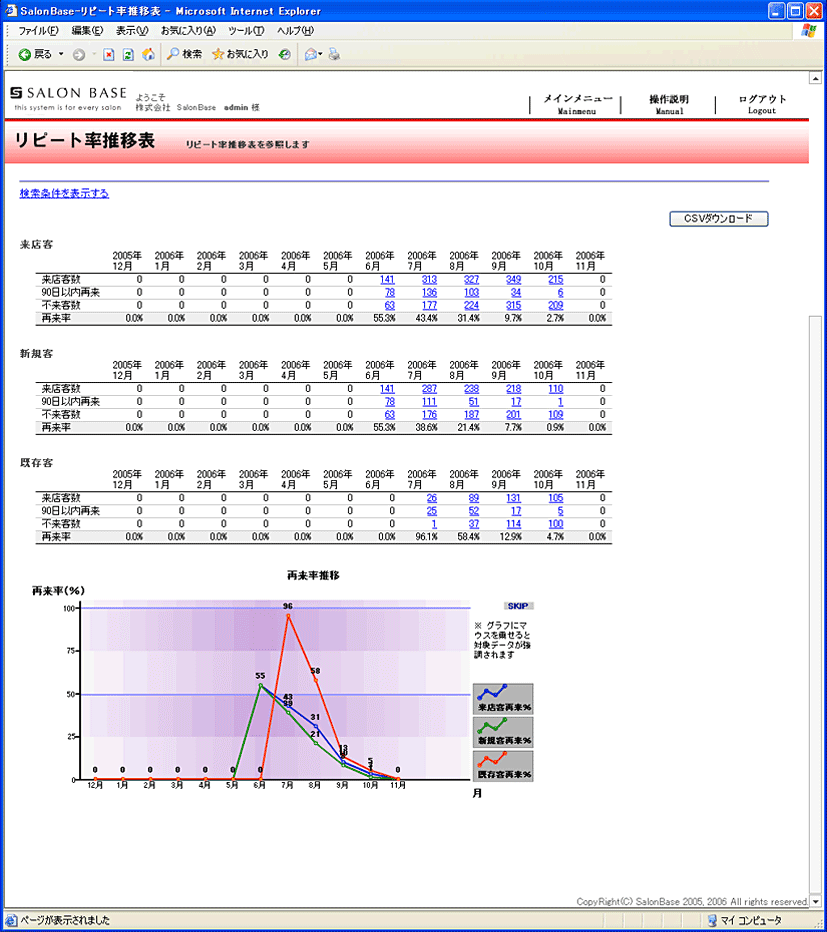Viewport: 827px width, 932px height.
Task: Toggle the 来店客再来% blue legend button
Action: pos(504,699)
